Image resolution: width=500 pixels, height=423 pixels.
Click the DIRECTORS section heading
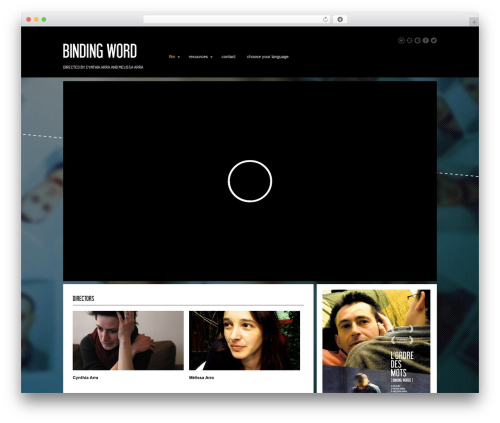(83, 298)
